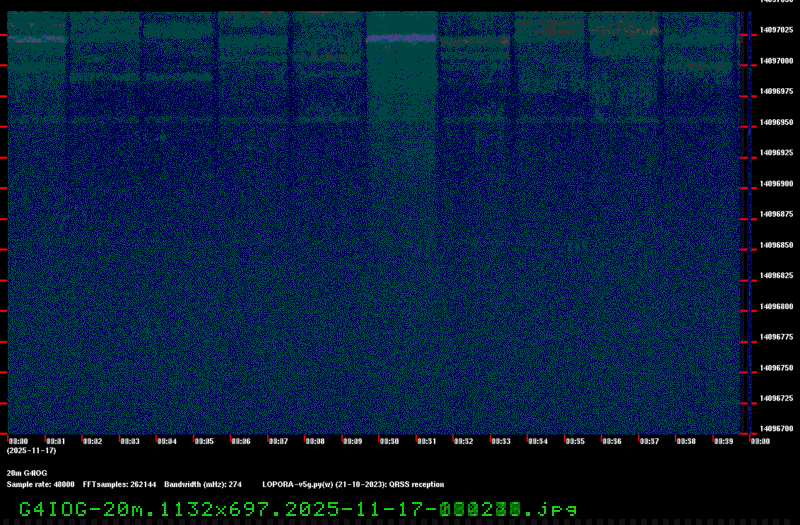Select the 14096900 frequency label
Screen dimensions: 800x525
[x=776, y=184]
